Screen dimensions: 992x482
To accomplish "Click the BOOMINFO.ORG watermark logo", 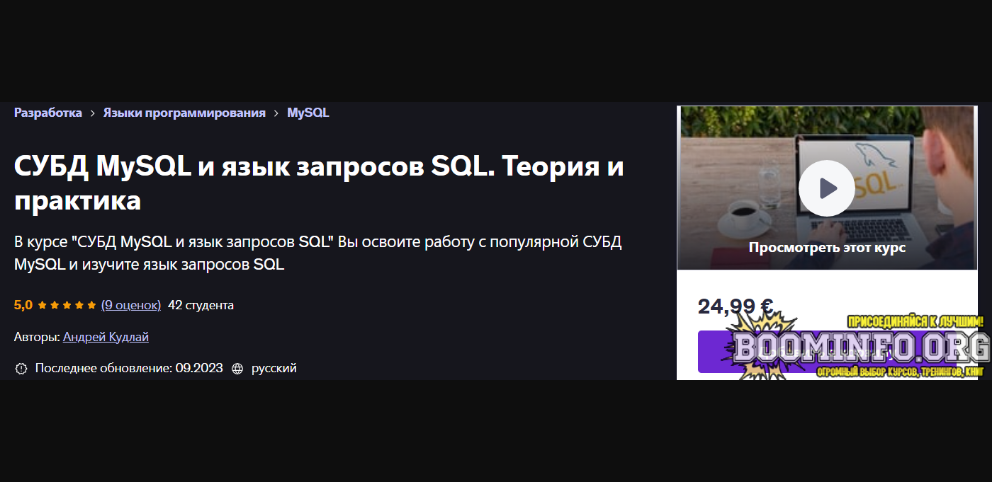I will 860,347.
